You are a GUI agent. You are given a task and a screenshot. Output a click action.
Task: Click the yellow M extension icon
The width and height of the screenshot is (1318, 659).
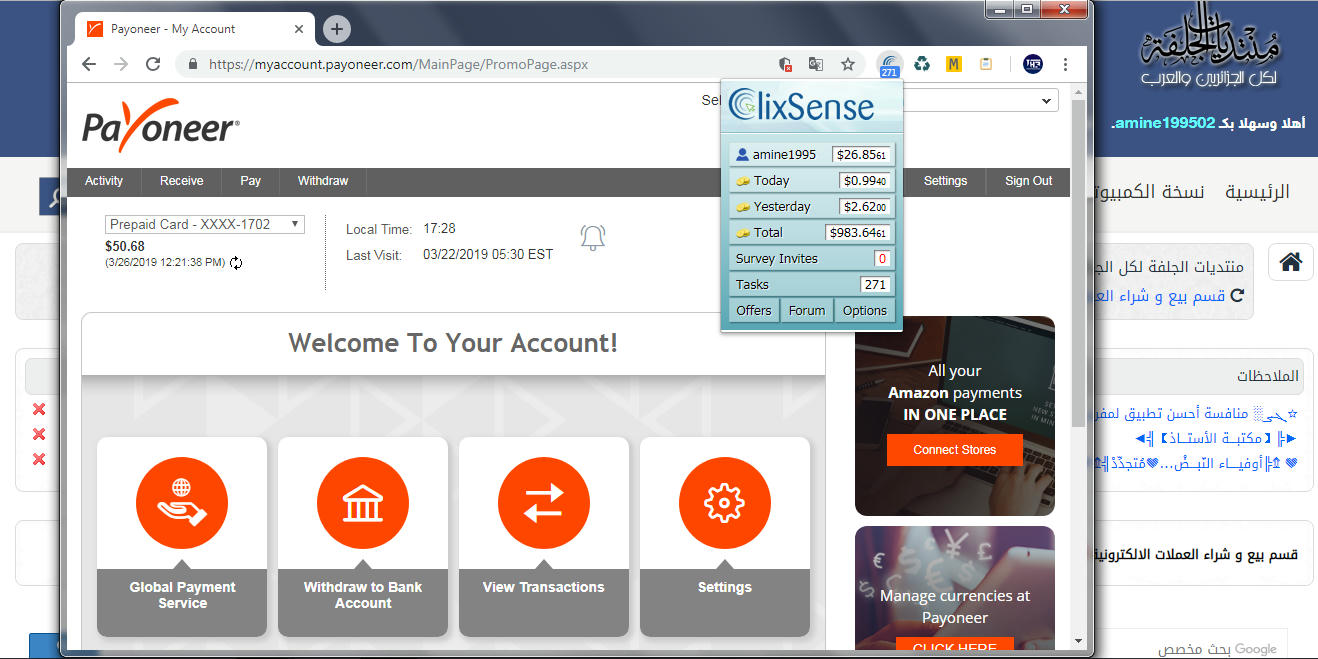[954, 64]
